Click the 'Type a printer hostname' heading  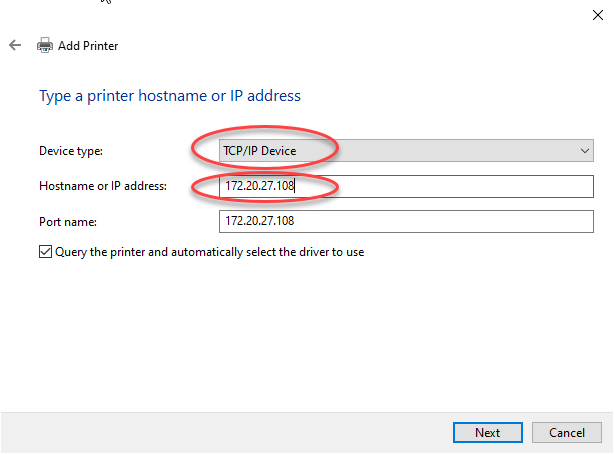(169, 96)
